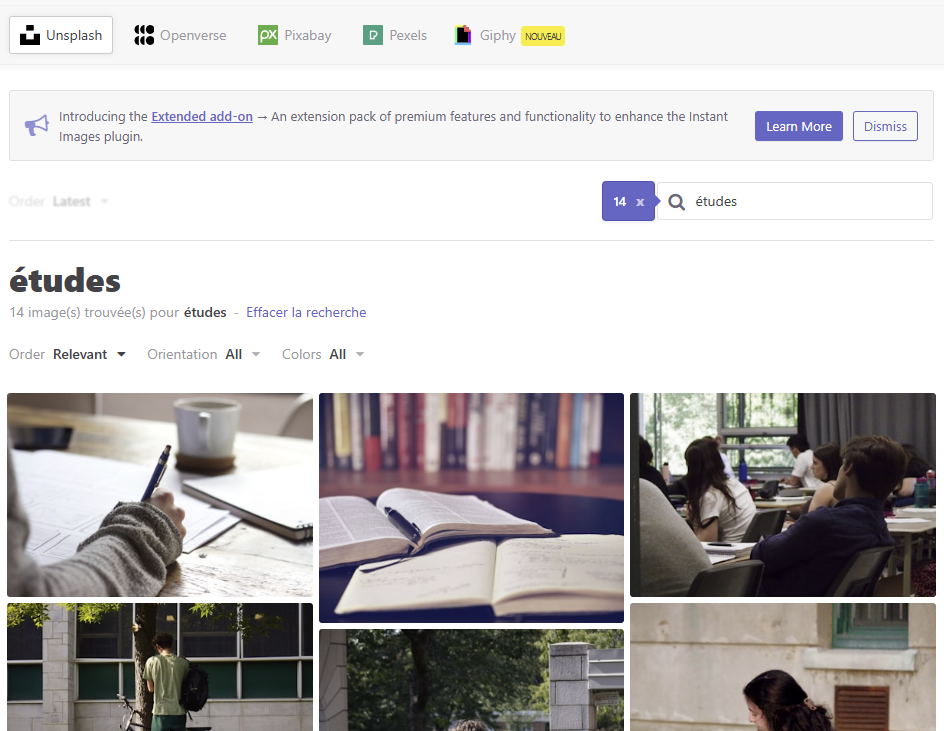Click the Pixabay logo icon
Screen dimensions: 944x731
pos(267,35)
